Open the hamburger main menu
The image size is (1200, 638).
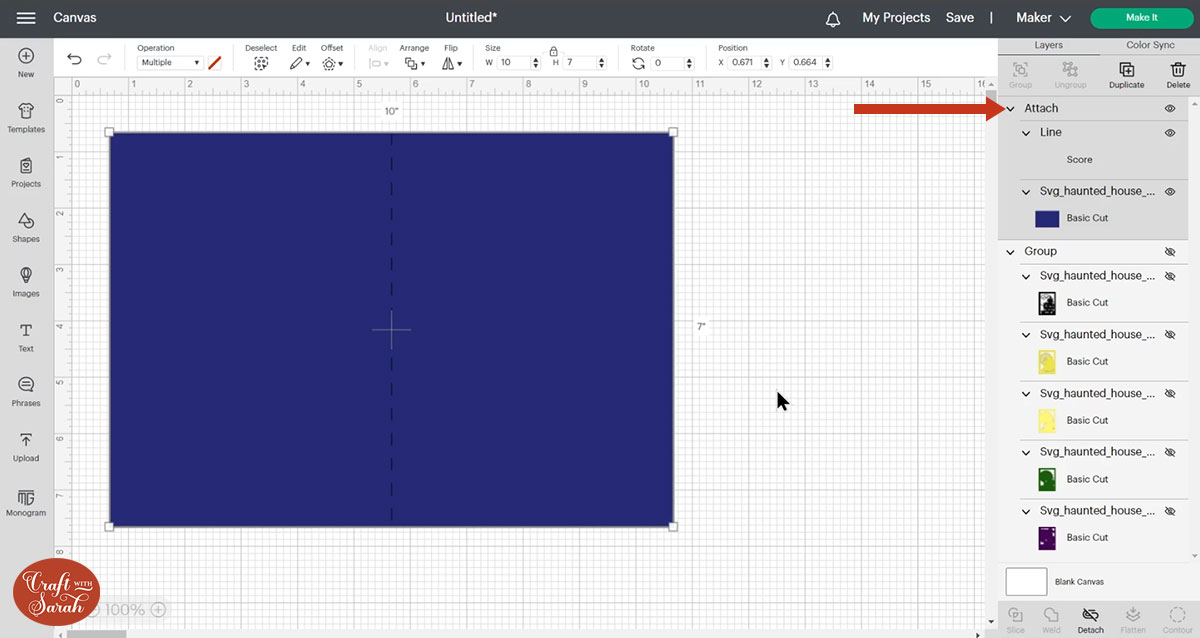pyautogui.click(x=27, y=18)
